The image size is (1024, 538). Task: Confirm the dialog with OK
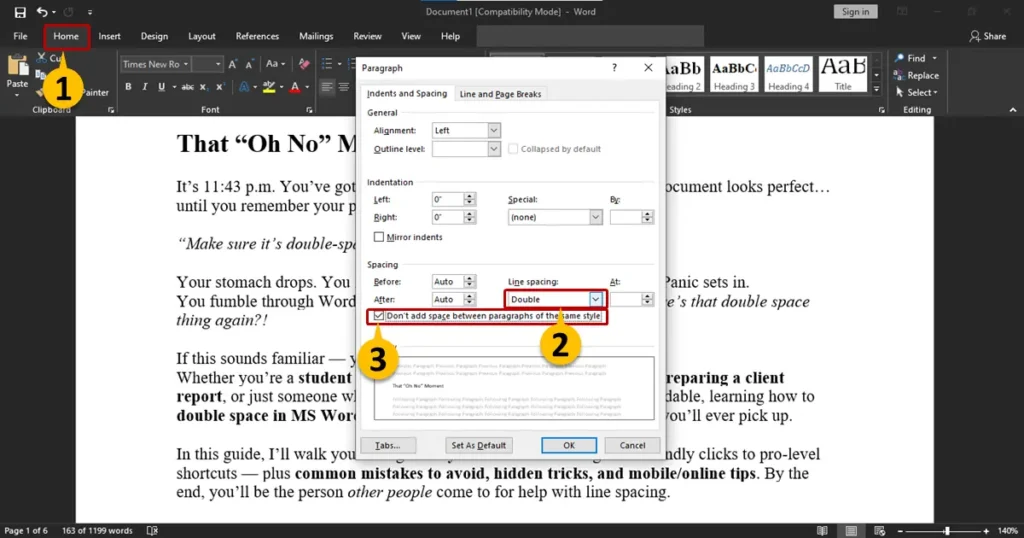(x=569, y=445)
